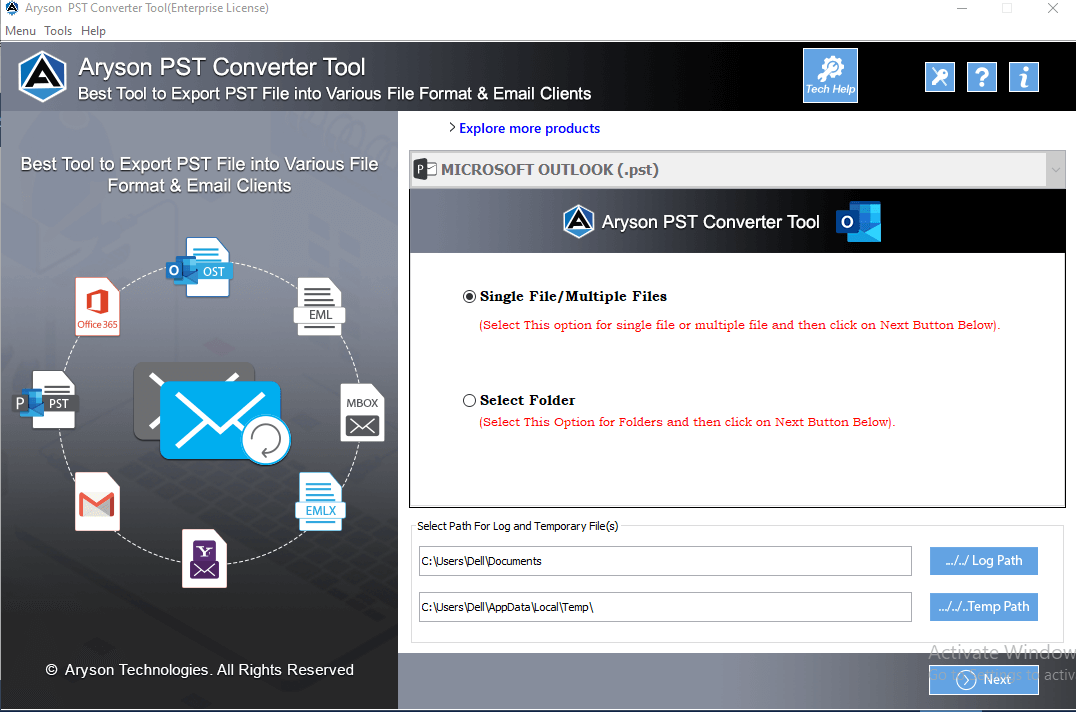This screenshot has height=712, width=1076.
Task: Open the Tech Help support icon
Action: [x=830, y=75]
